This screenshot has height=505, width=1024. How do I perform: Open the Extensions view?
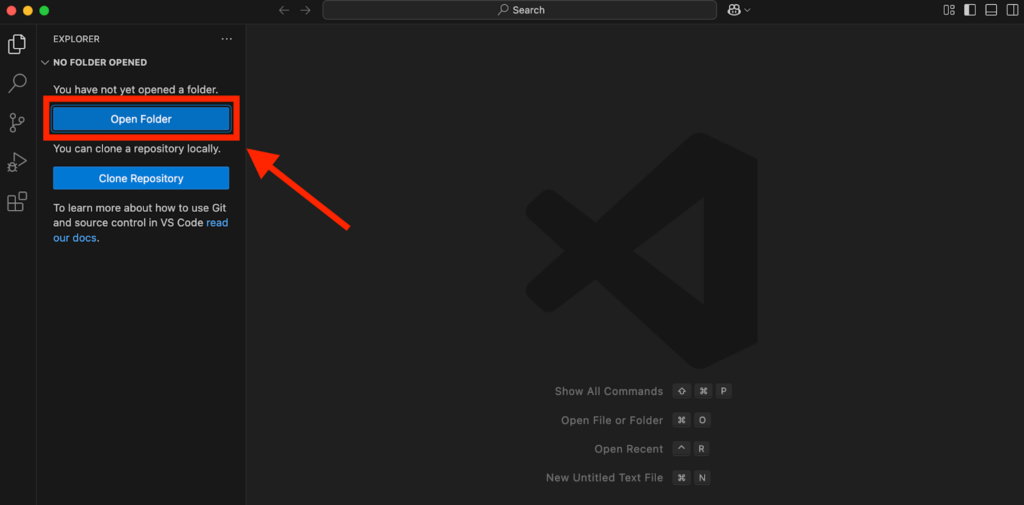tap(17, 202)
